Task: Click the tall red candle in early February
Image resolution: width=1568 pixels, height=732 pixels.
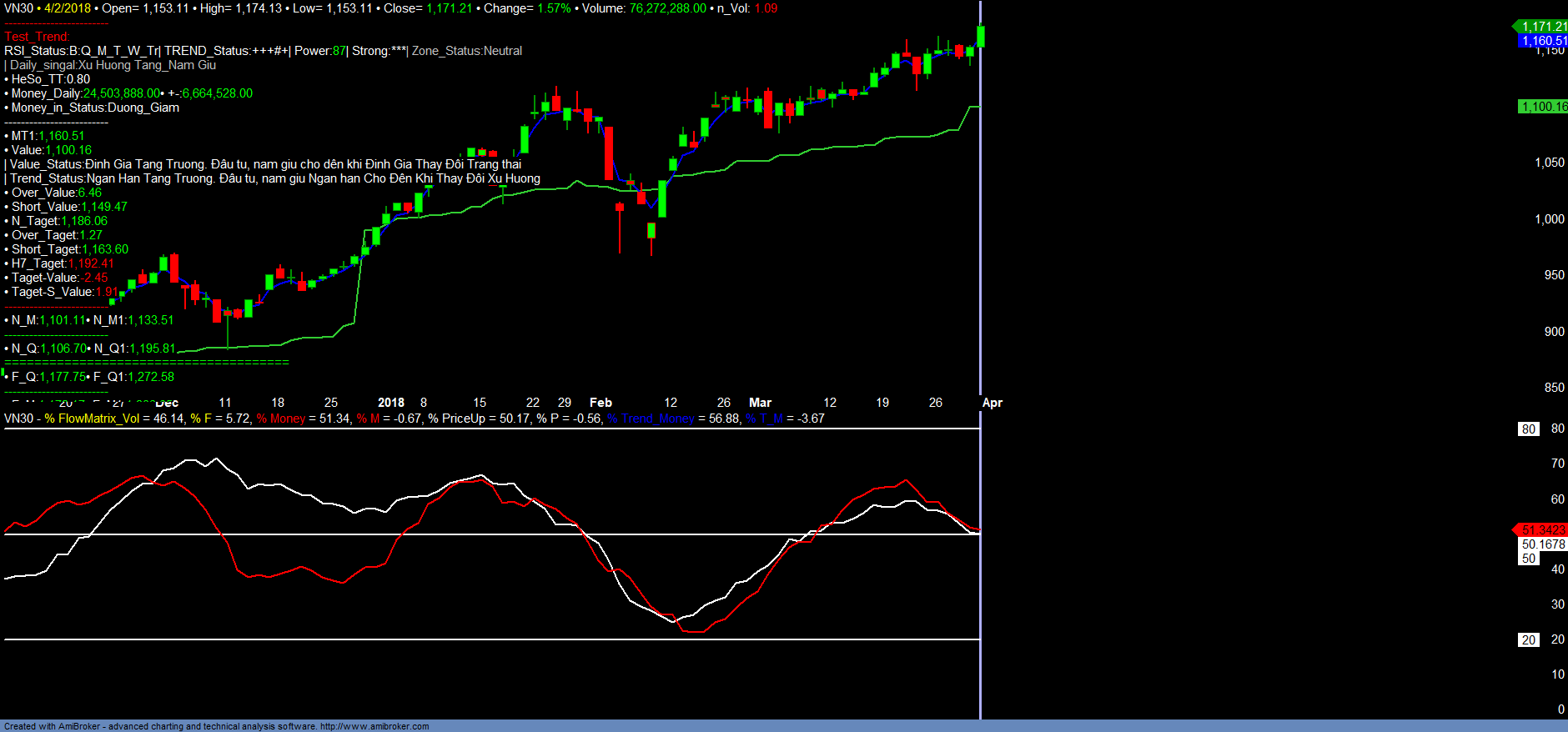Action: click(609, 153)
